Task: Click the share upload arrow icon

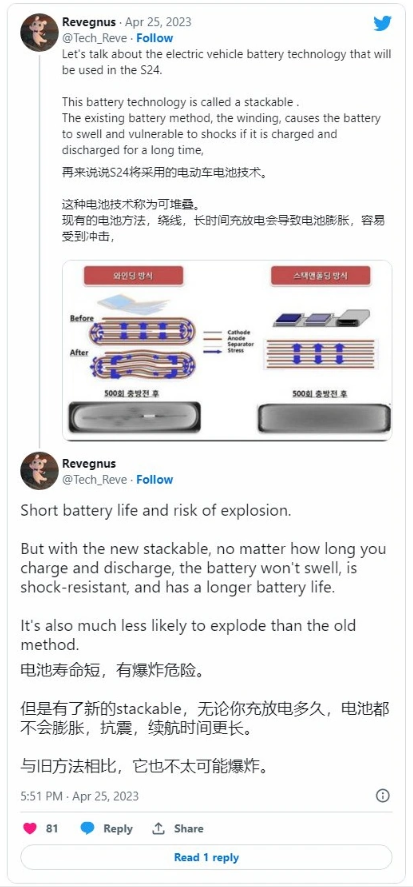Action: coord(158,828)
